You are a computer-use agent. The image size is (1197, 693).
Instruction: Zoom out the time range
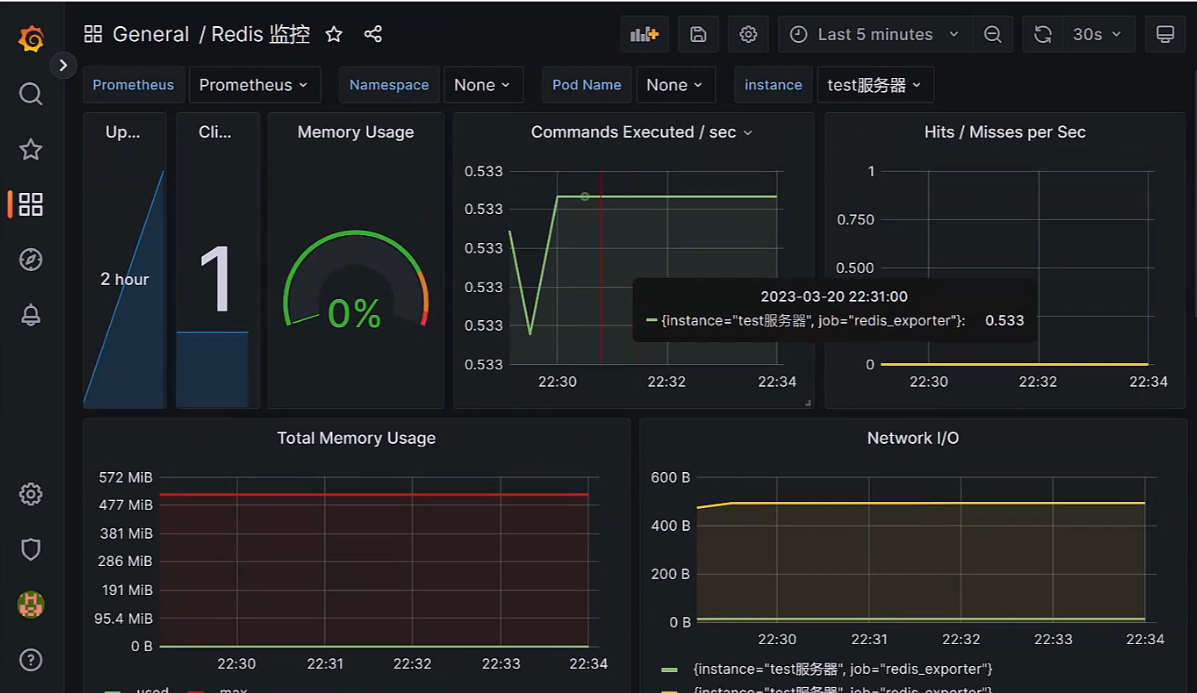tap(992, 33)
